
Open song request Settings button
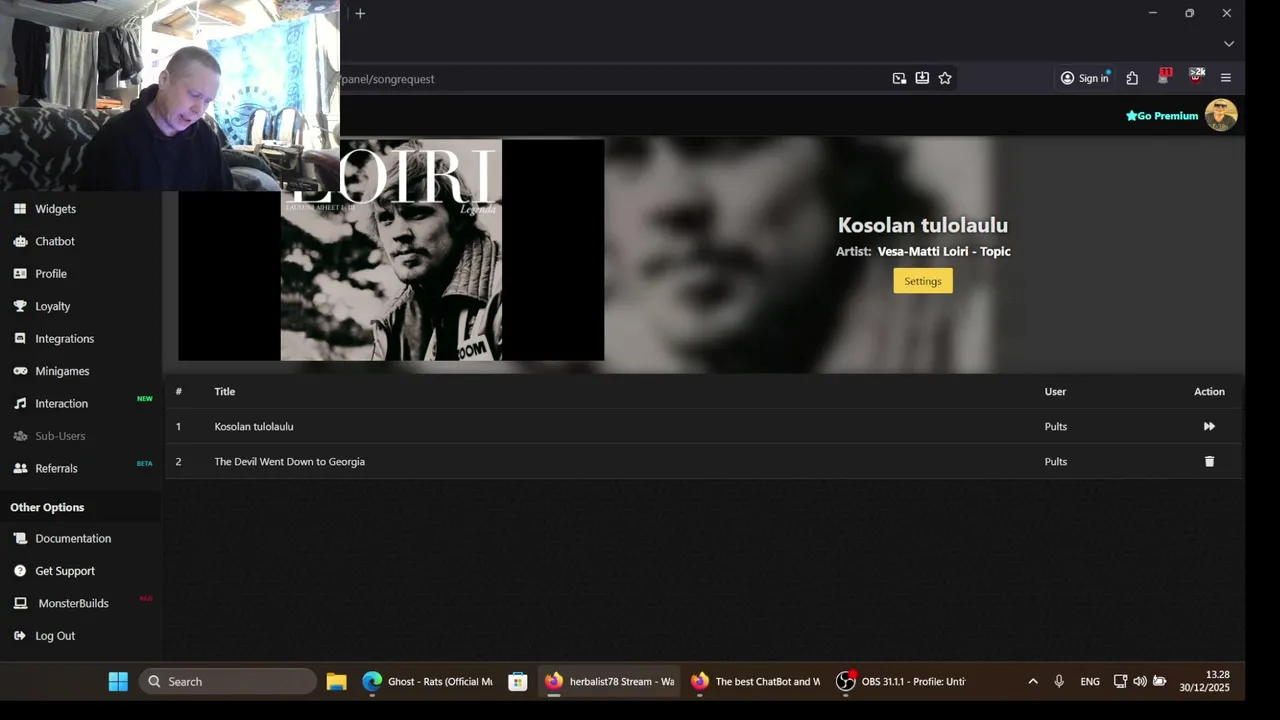(923, 281)
